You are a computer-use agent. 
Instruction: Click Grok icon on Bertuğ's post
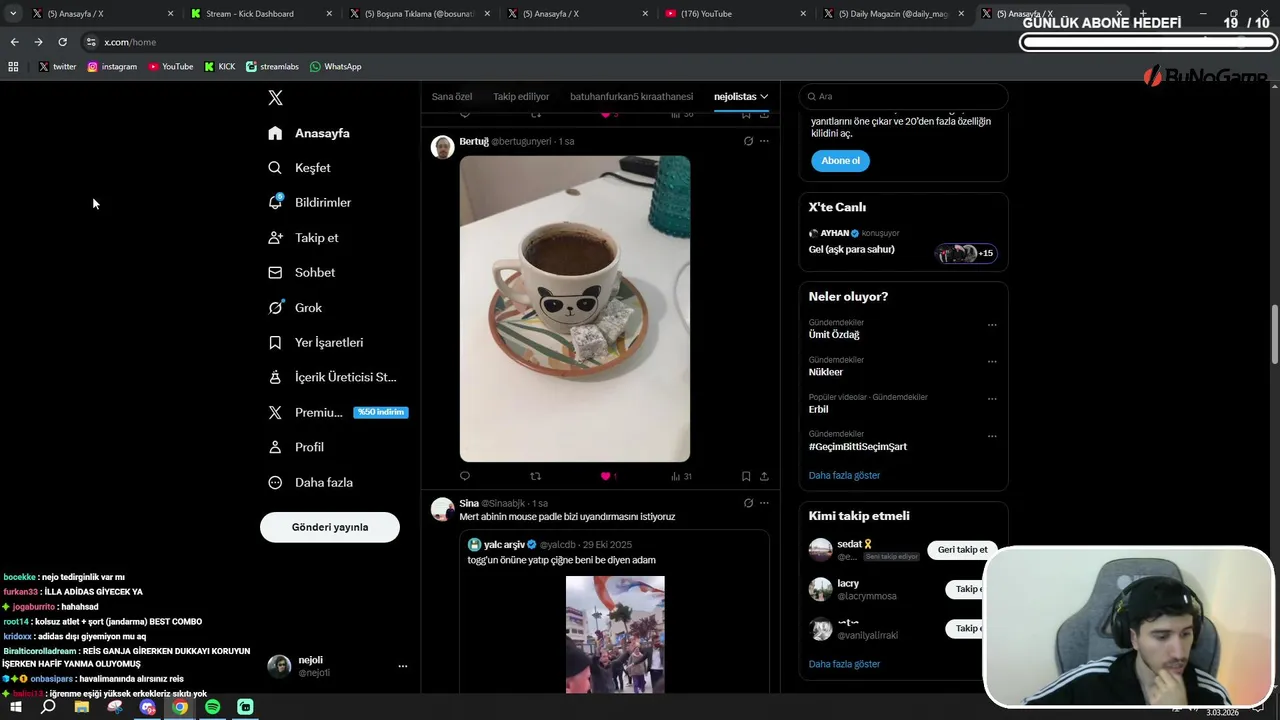pos(748,141)
